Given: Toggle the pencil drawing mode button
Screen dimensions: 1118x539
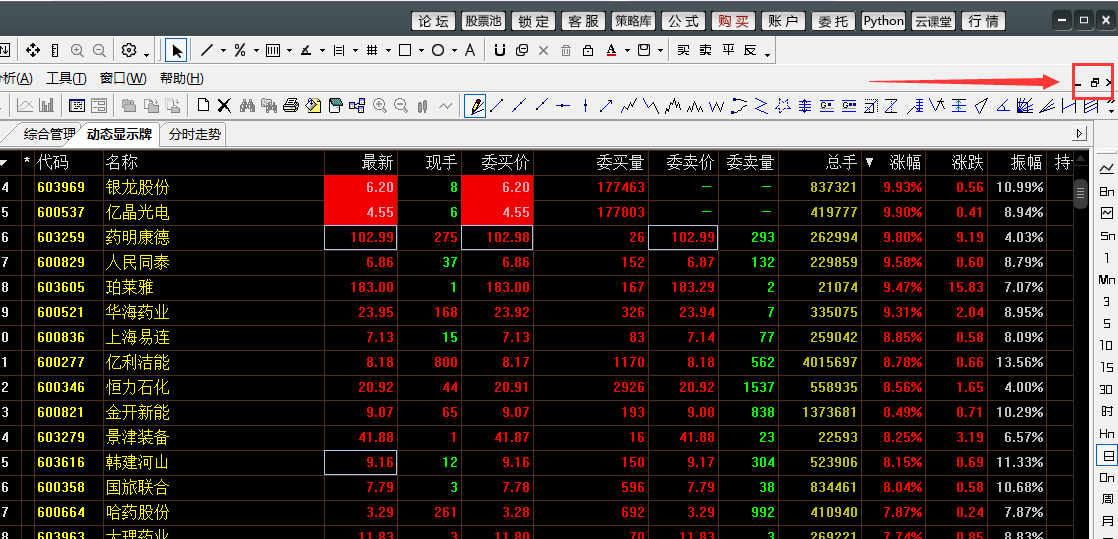Looking at the screenshot, I should 475,106.
